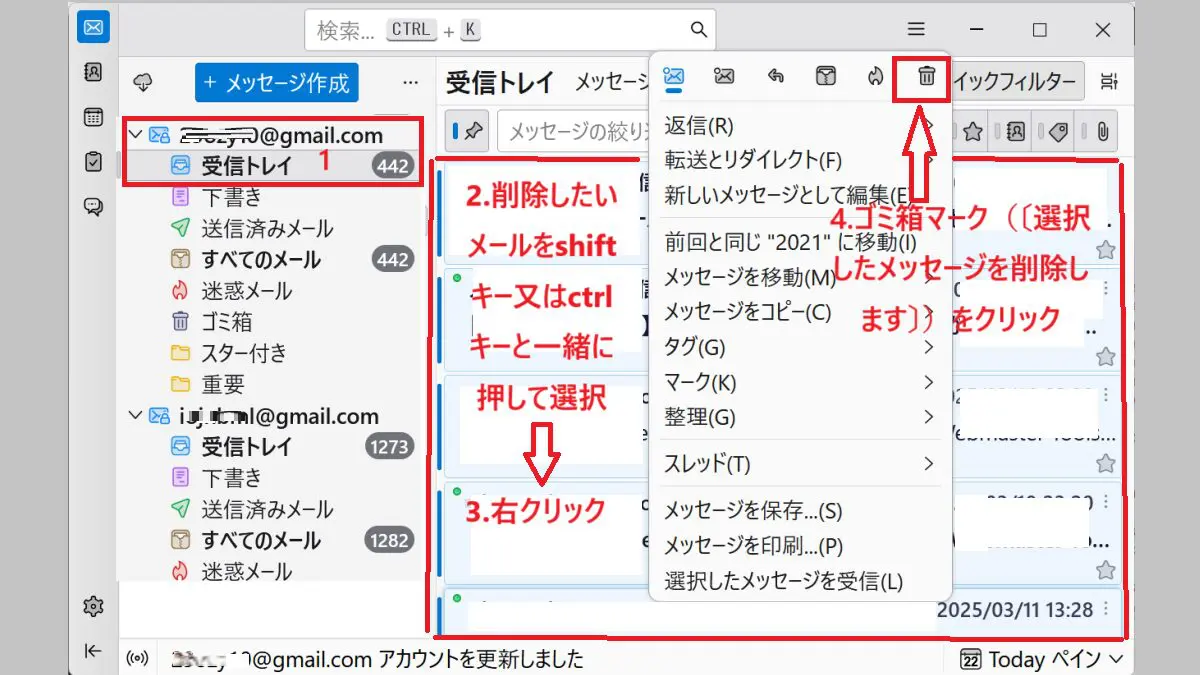Select 受信トレイ folder with 442 unread

click(x=270, y=166)
